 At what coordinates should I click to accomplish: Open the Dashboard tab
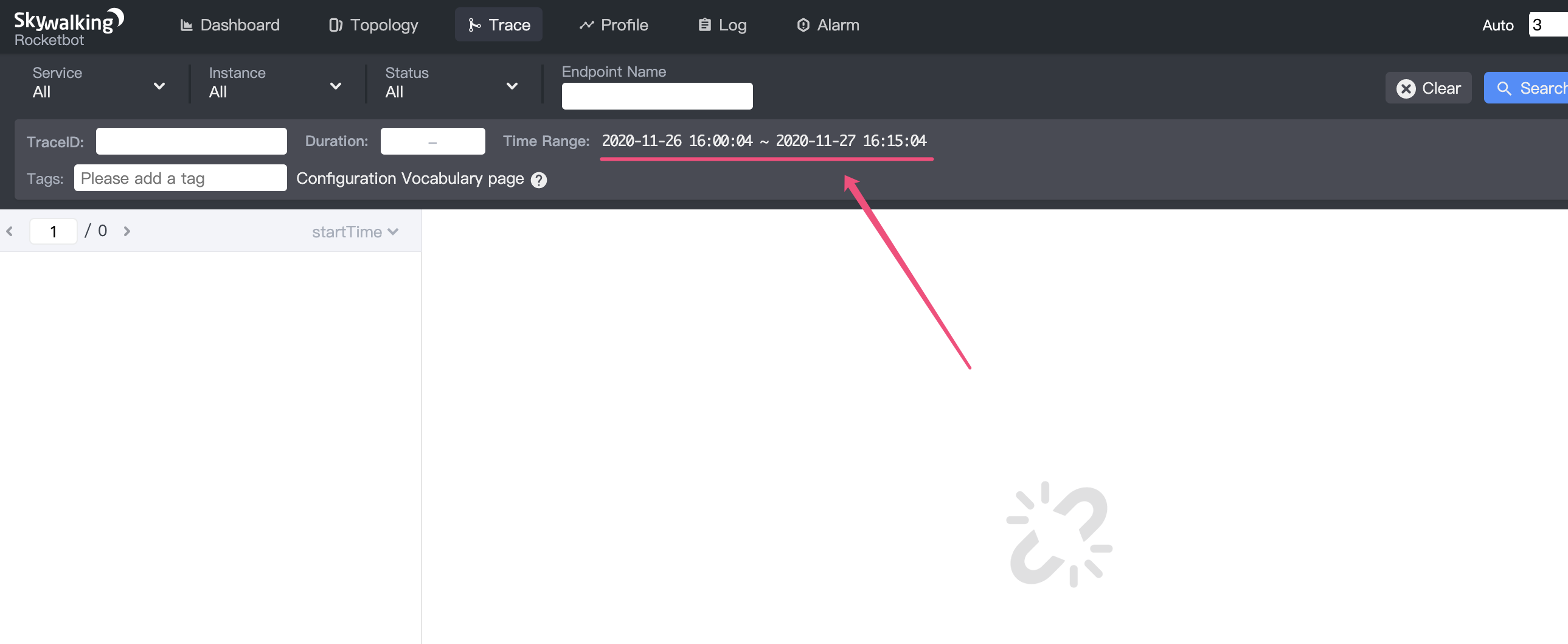(x=230, y=25)
